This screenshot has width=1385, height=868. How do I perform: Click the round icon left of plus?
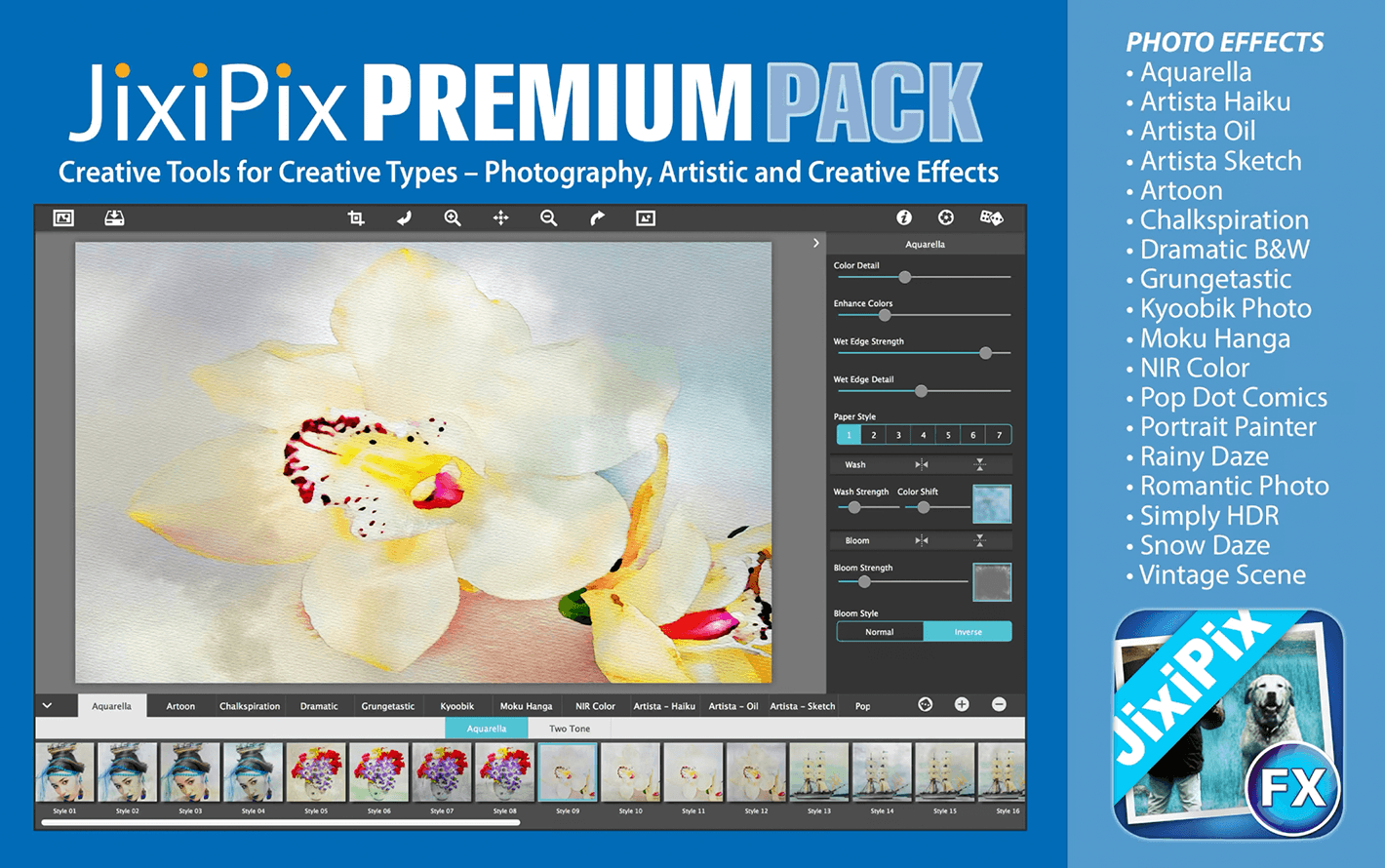coord(926,704)
